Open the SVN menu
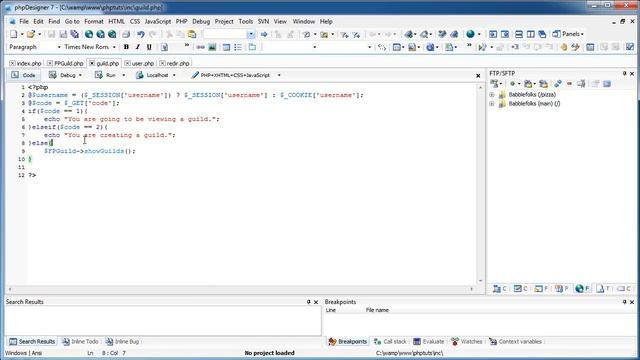 (263, 22)
